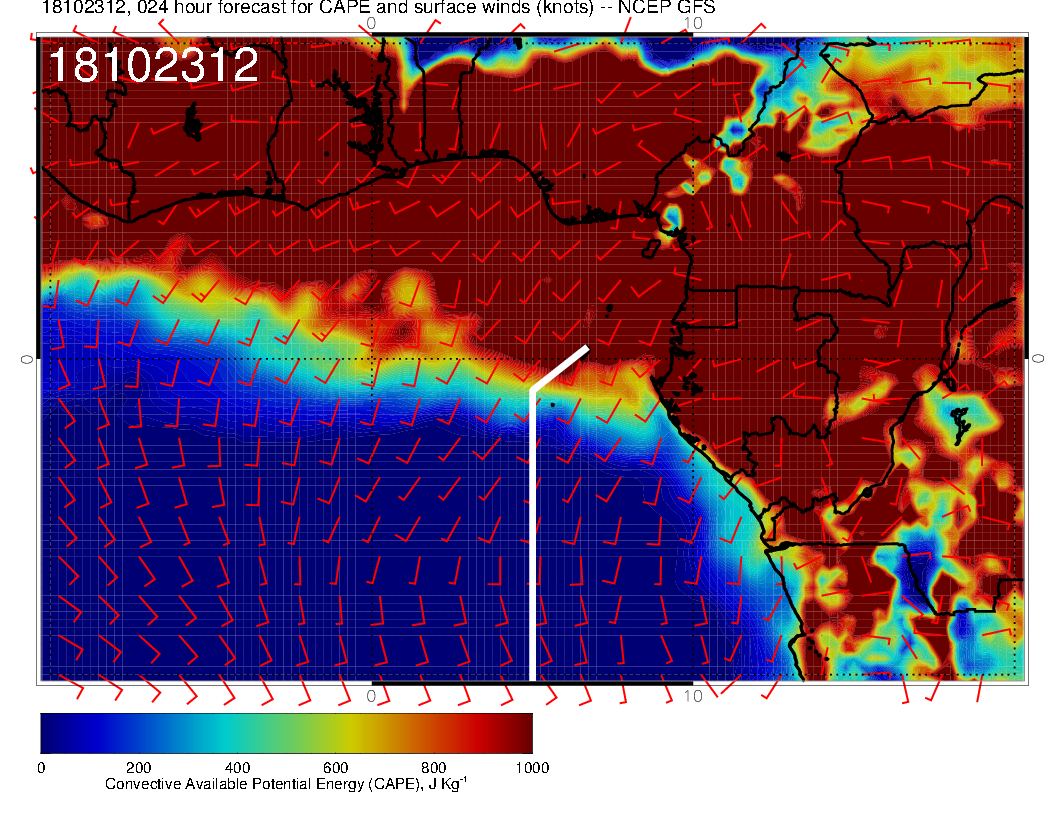This screenshot has width=1056, height=816.
Task: Select the dark red end of the CAPE colorbar
Action: [522, 732]
